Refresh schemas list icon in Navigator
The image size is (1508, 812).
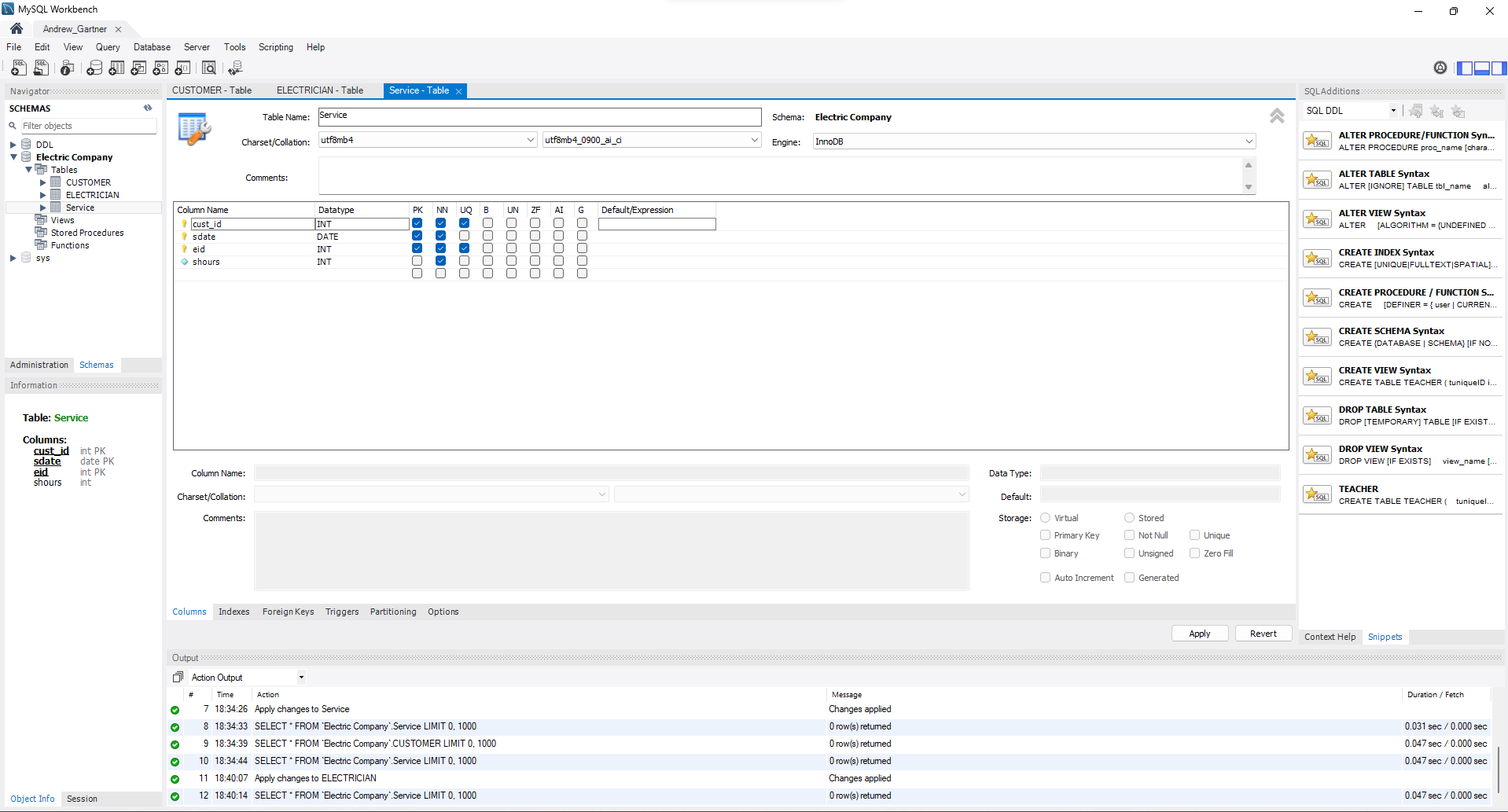click(x=148, y=108)
